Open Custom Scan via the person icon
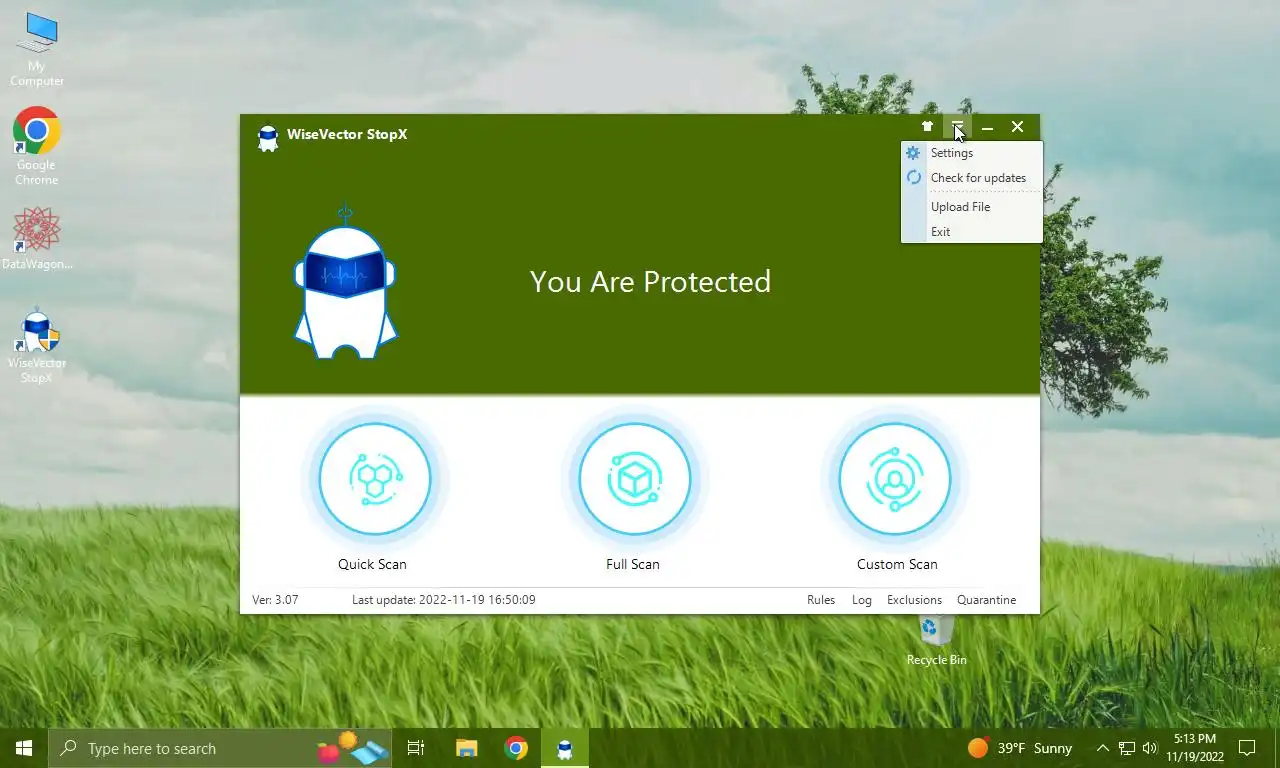The height and width of the screenshot is (768, 1280). [x=895, y=479]
